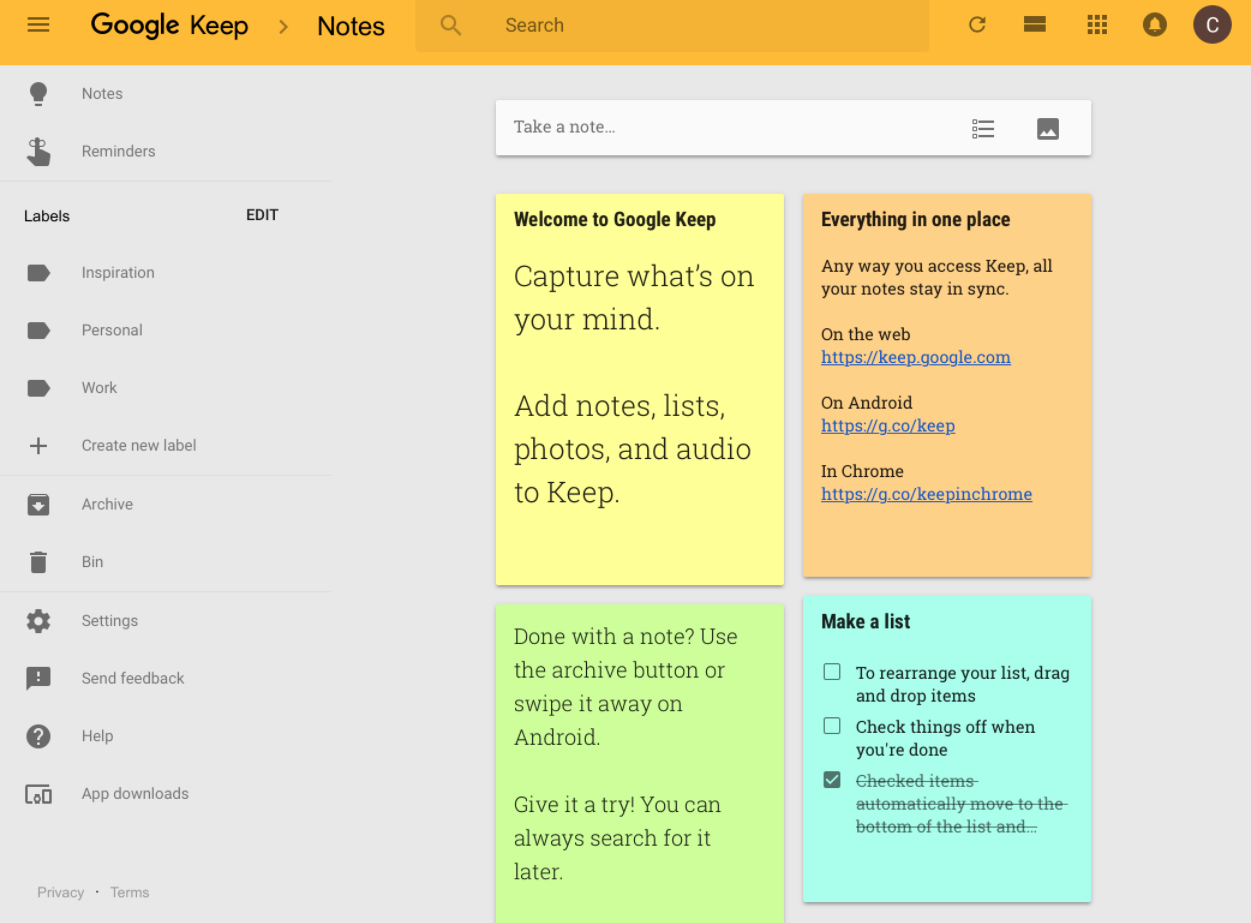1251x923 pixels.
Task: Click the Google Keep logo text
Action: click(x=169, y=26)
